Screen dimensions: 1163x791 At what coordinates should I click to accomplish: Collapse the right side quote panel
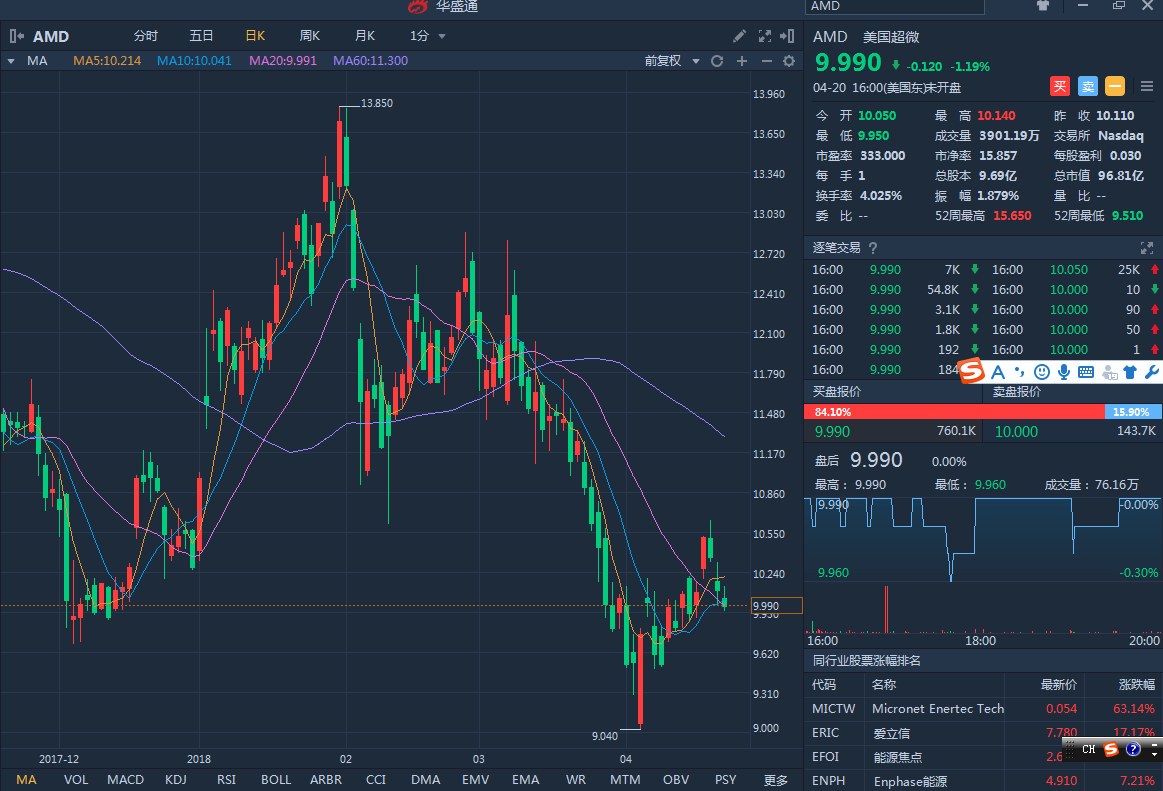(x=789, y=36)
